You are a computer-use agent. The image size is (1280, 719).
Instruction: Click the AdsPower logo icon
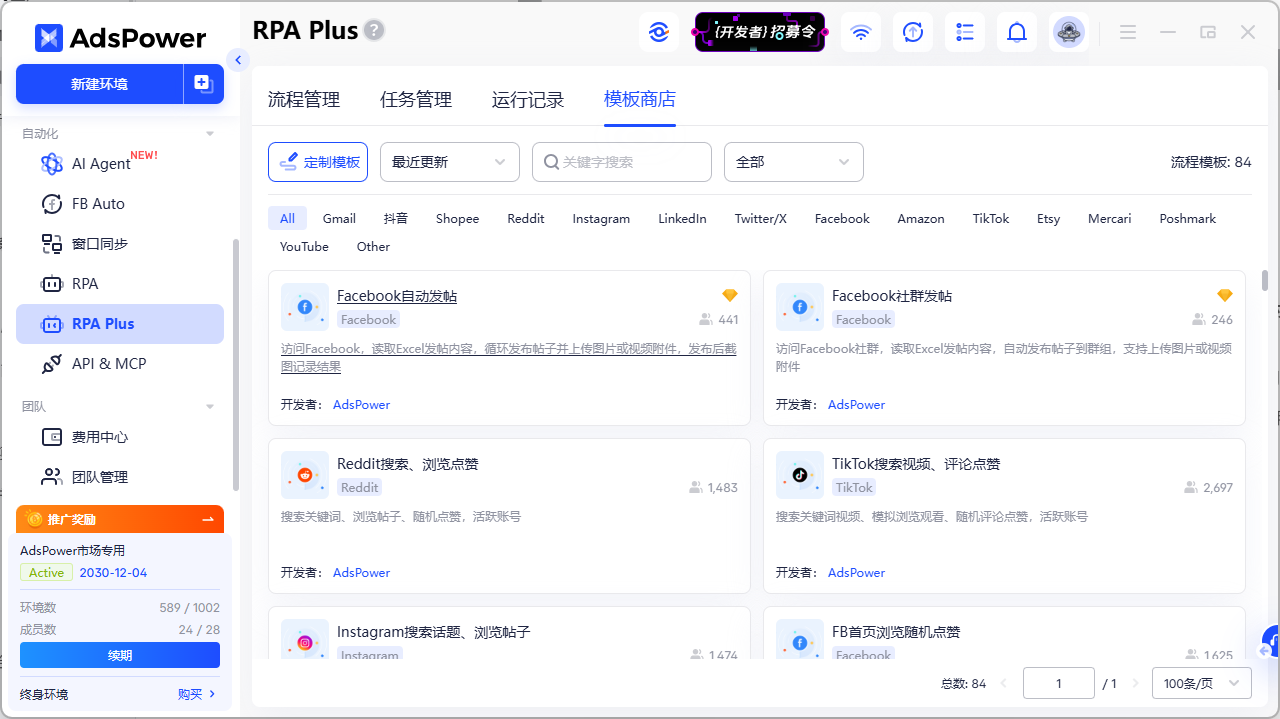tap(49, 38)
